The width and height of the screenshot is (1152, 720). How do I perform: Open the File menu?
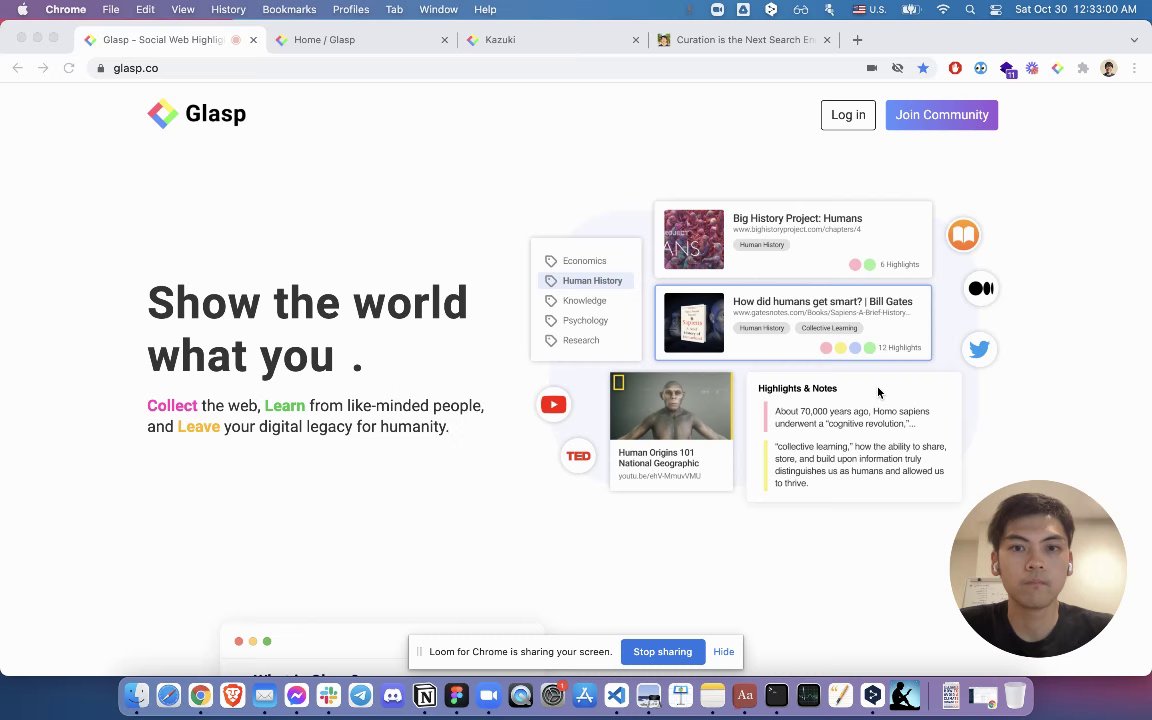coord(111,10)
